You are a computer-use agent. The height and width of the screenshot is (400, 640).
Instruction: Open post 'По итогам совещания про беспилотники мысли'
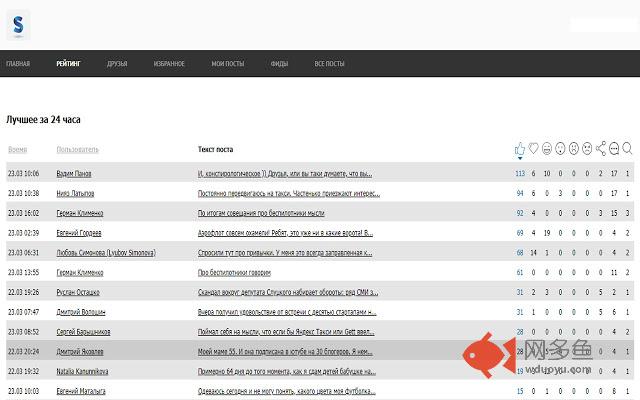coord(261,213)
